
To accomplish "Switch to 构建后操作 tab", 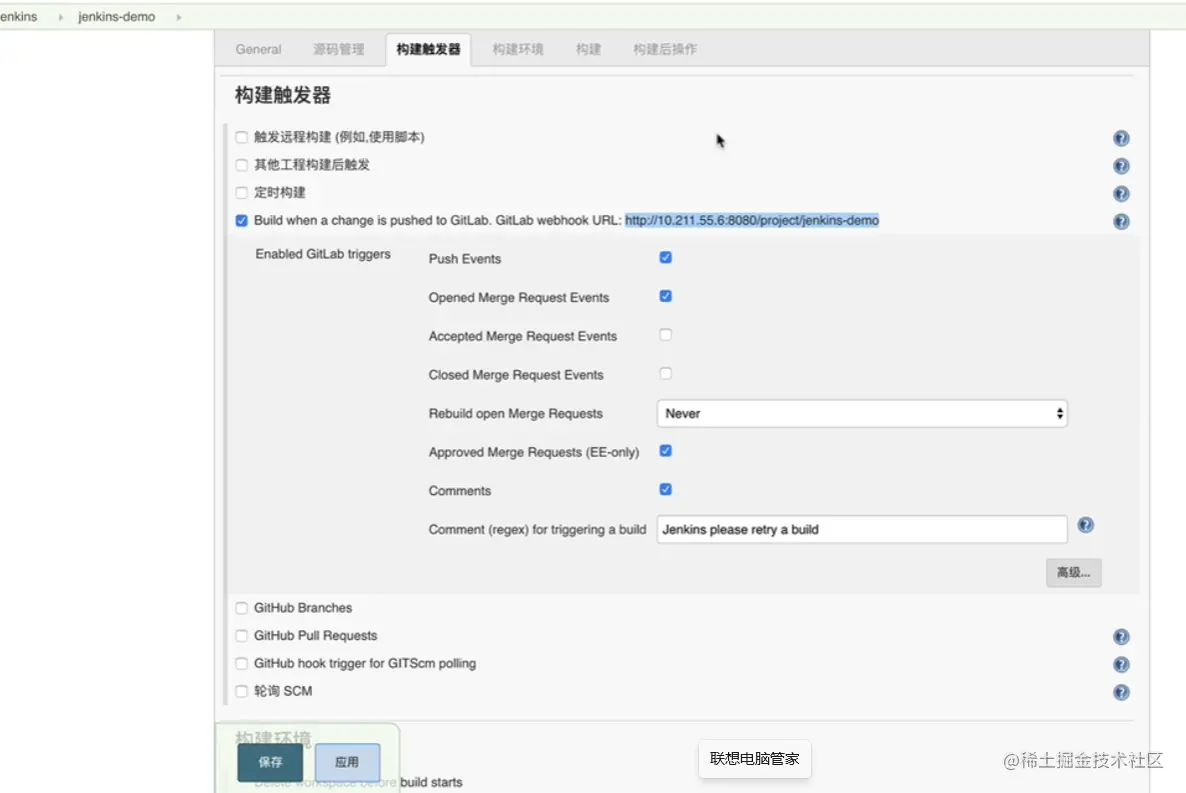I will pos(665,49).
